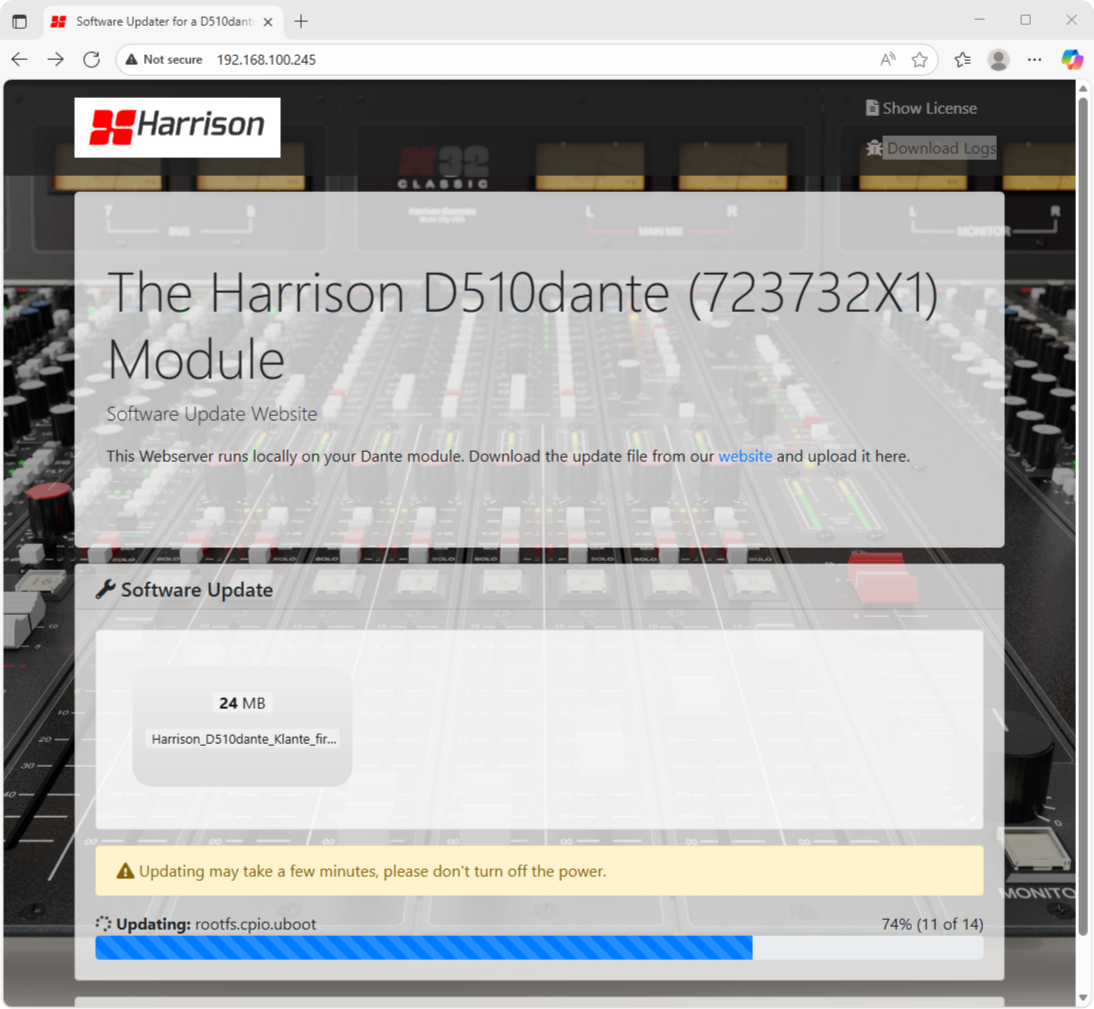This screenshot has width=1094, height=1009.
Task: Activate the Read aloud icon
Action: coord(887,59)
